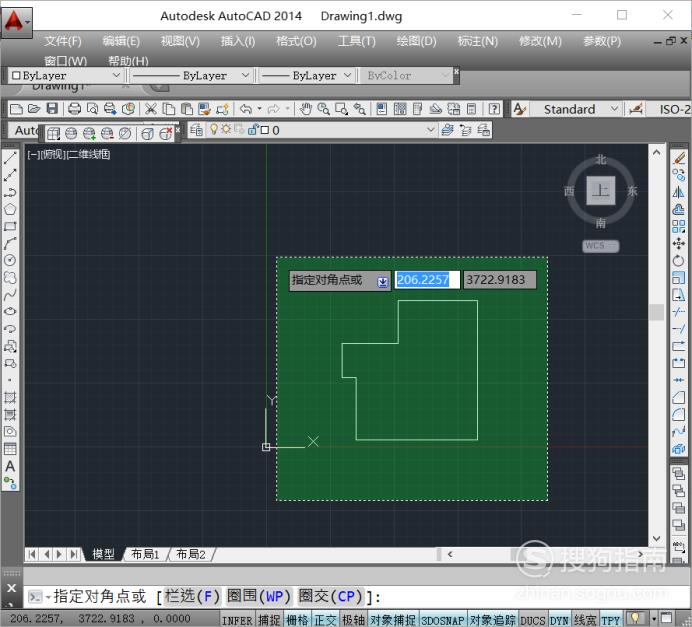Open the Layer Properties Manager icon
The image size is (692, 627).
(x=197, y=130)
